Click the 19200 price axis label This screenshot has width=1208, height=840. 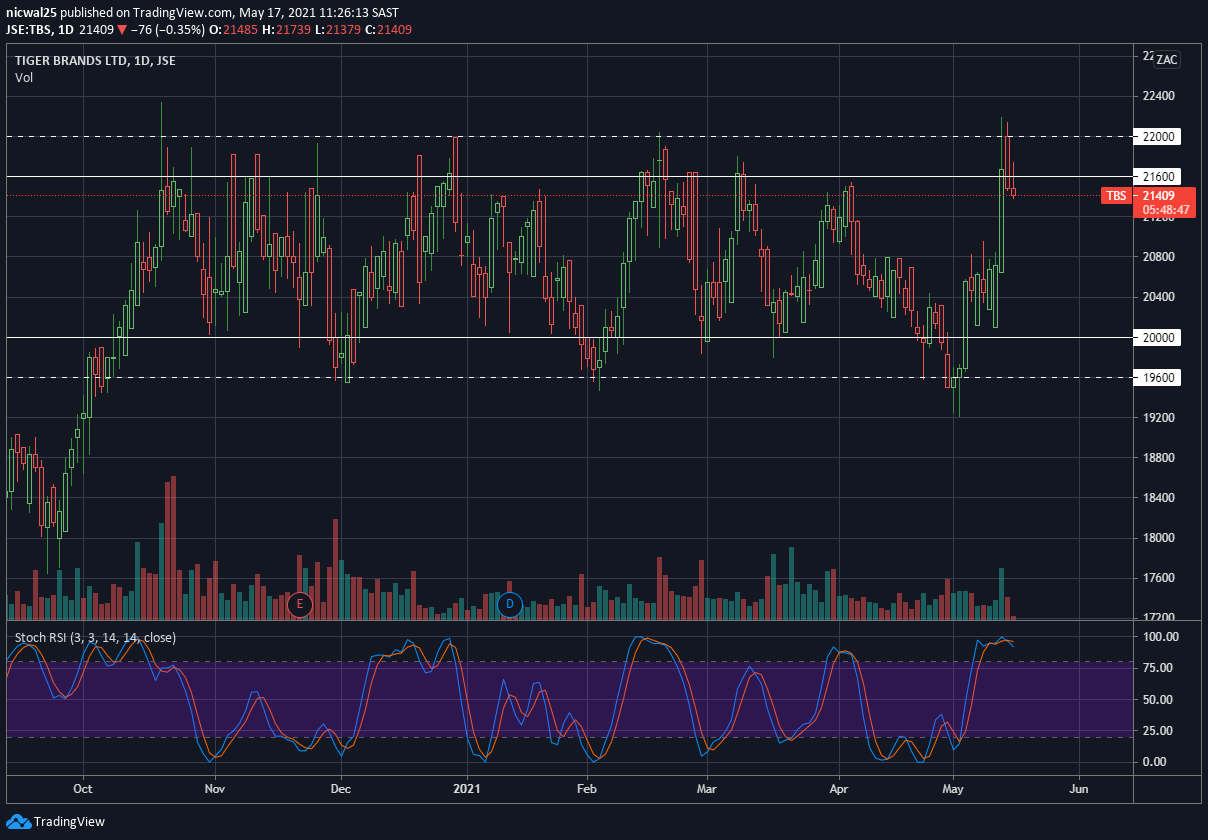[x=1157, y=418]
